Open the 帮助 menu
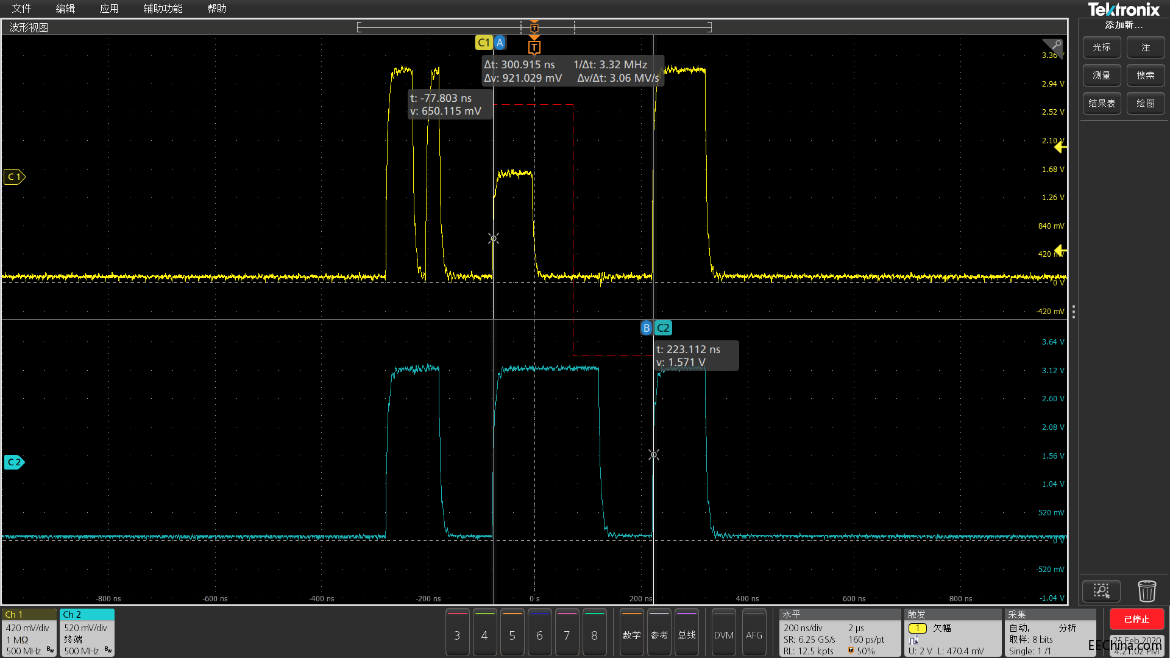1170x658 pixels. [x=217, y=9]
